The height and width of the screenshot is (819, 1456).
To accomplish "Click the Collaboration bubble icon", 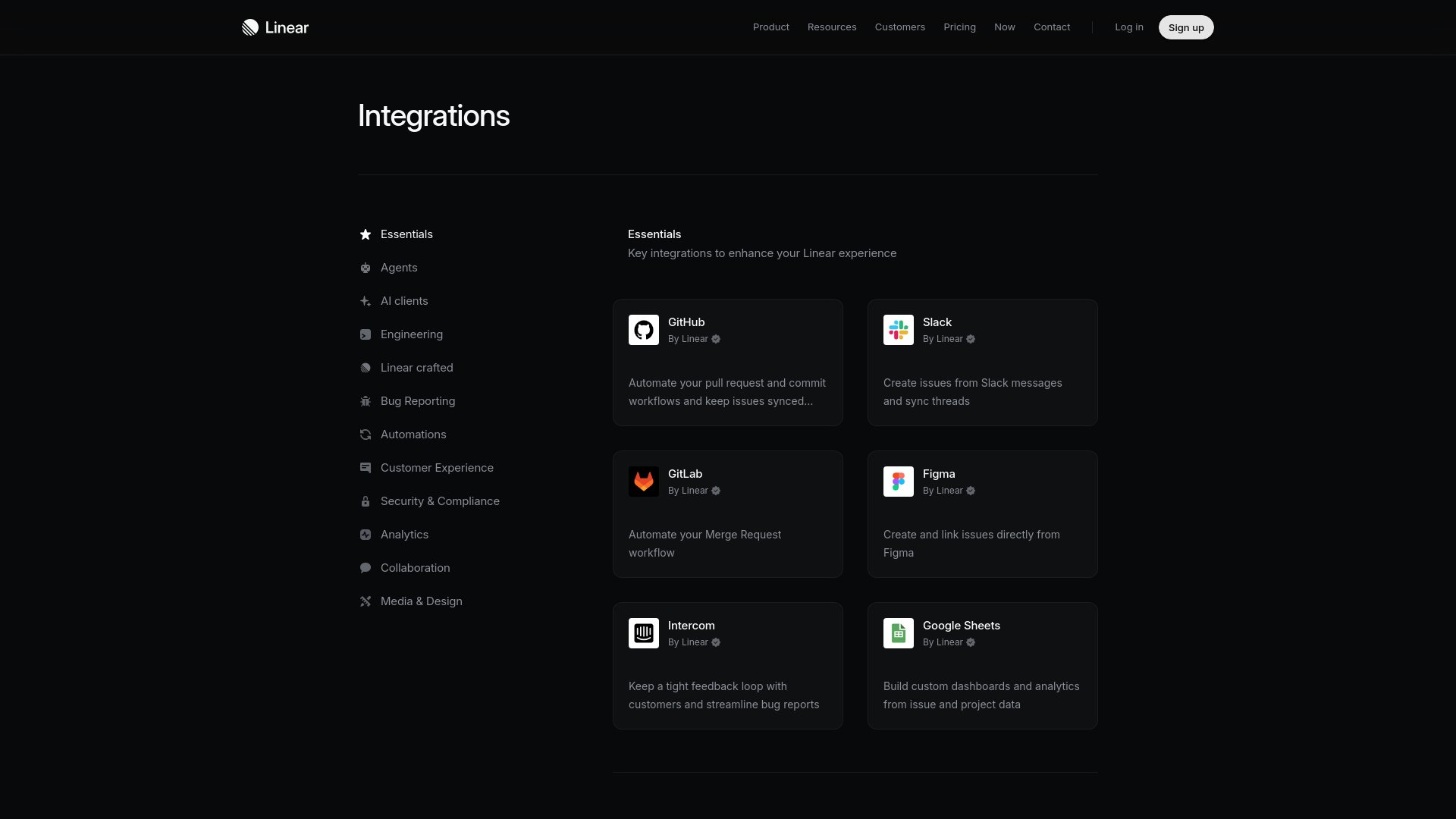I will (x=366, y=568).
